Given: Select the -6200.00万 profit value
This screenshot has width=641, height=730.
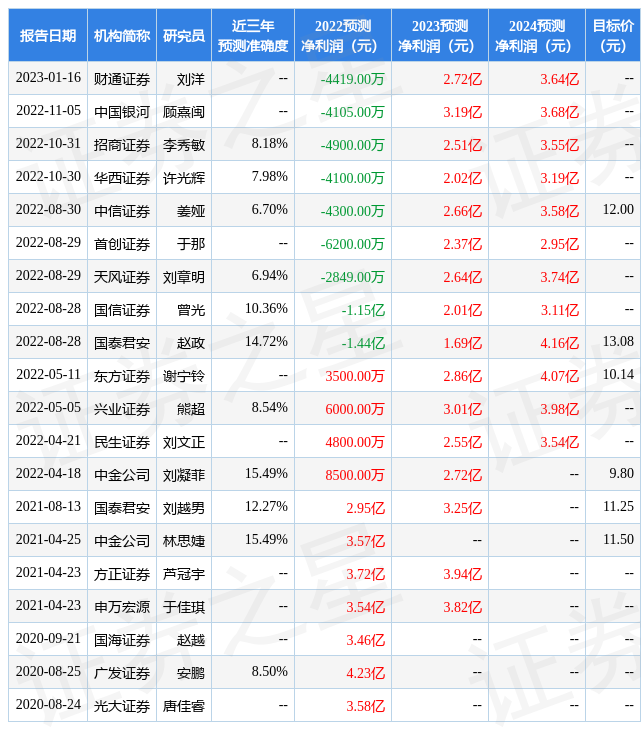Looking at the screenshot, I should pos(352,244).
